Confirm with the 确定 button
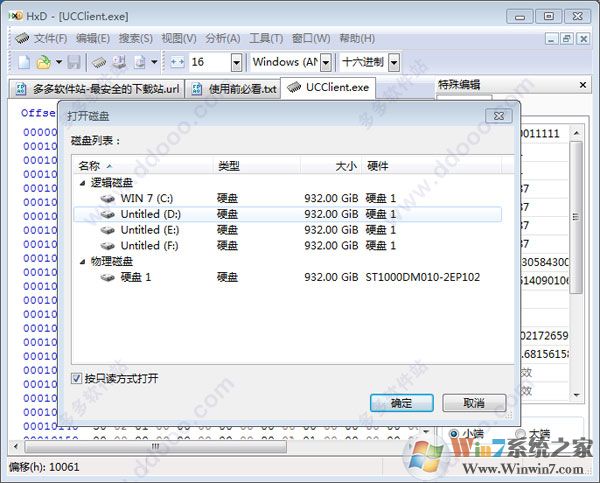The width and height of the screenshot is (600, 483). [x=401, y=403]
